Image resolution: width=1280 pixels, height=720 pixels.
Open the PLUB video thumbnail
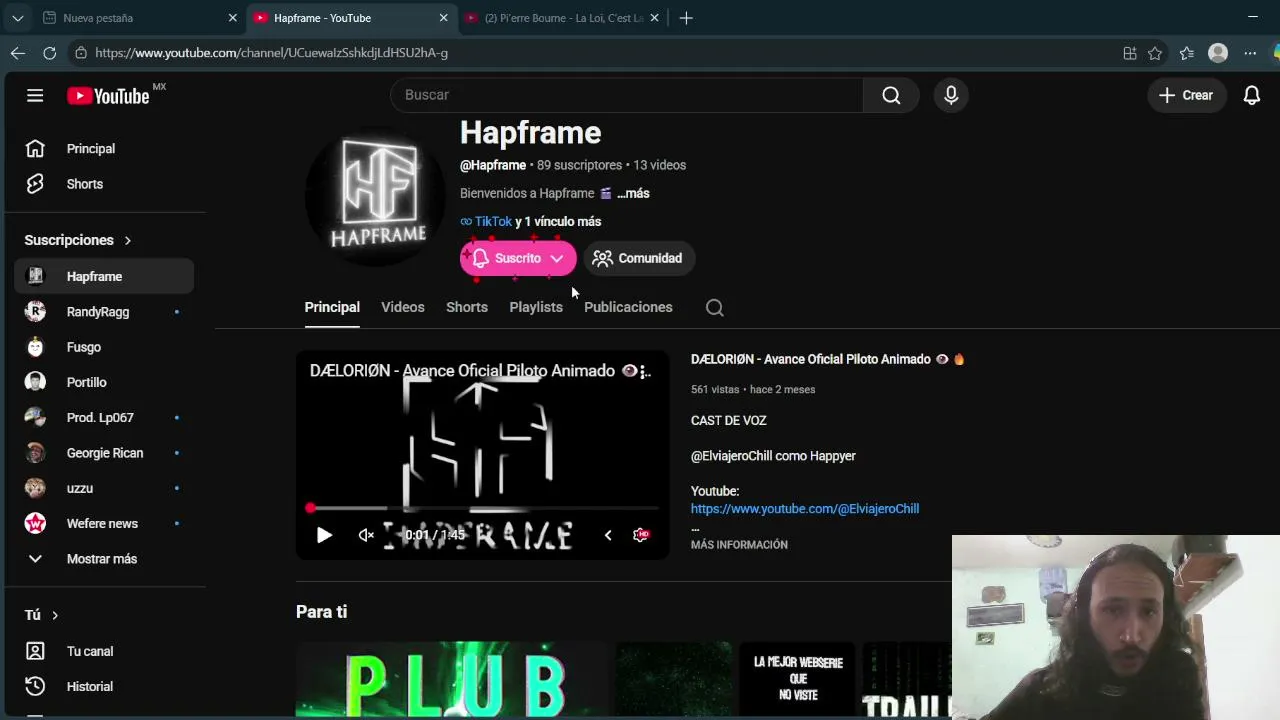tap(452, 680)
